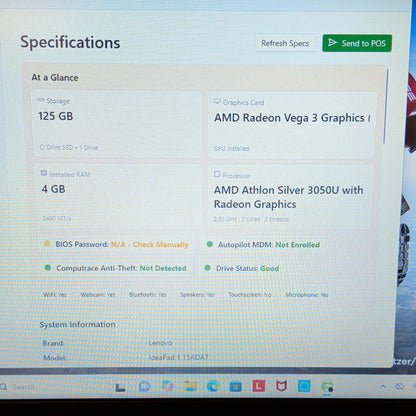Click the Autopilot MDM Not Enrolled status
The image size is (416, 416).
(269, 245)
